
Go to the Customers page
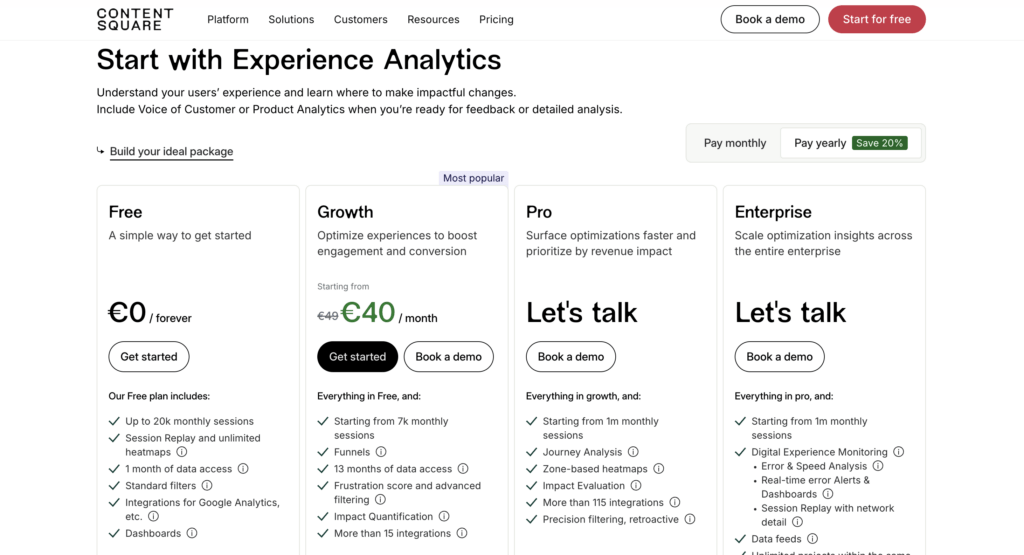coord(361,19)
